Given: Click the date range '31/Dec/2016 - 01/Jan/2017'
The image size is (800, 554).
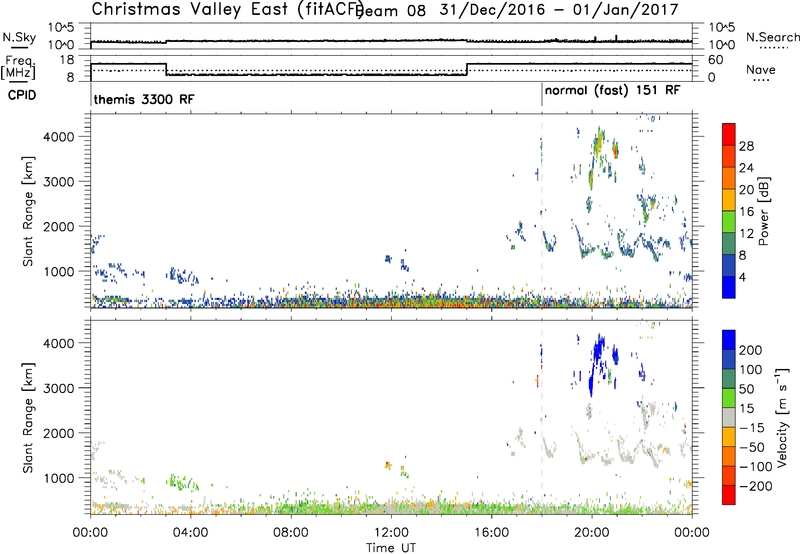Looking at the screenshot, I should (x=559, y=10).
